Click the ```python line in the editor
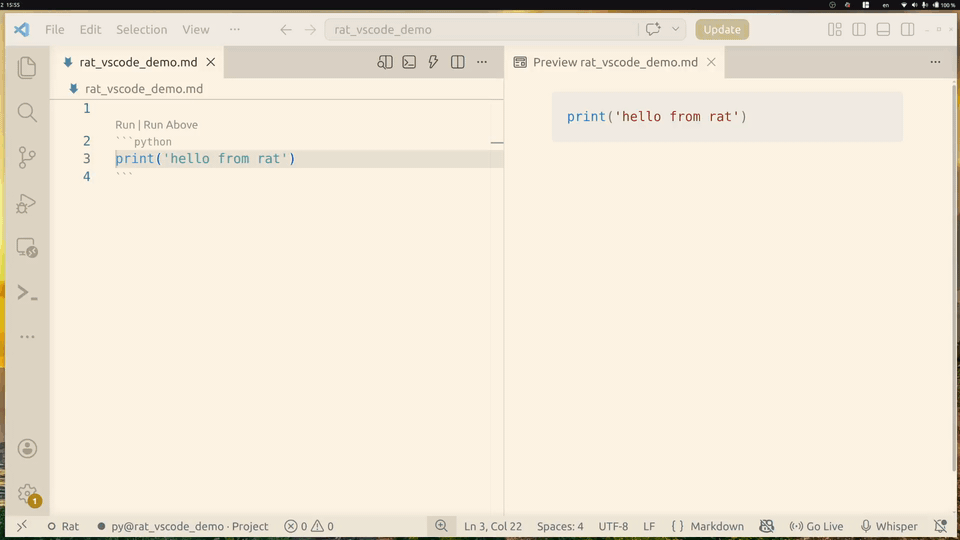The height and width of the screenshot is (540, 960). [x=143, y=141]
